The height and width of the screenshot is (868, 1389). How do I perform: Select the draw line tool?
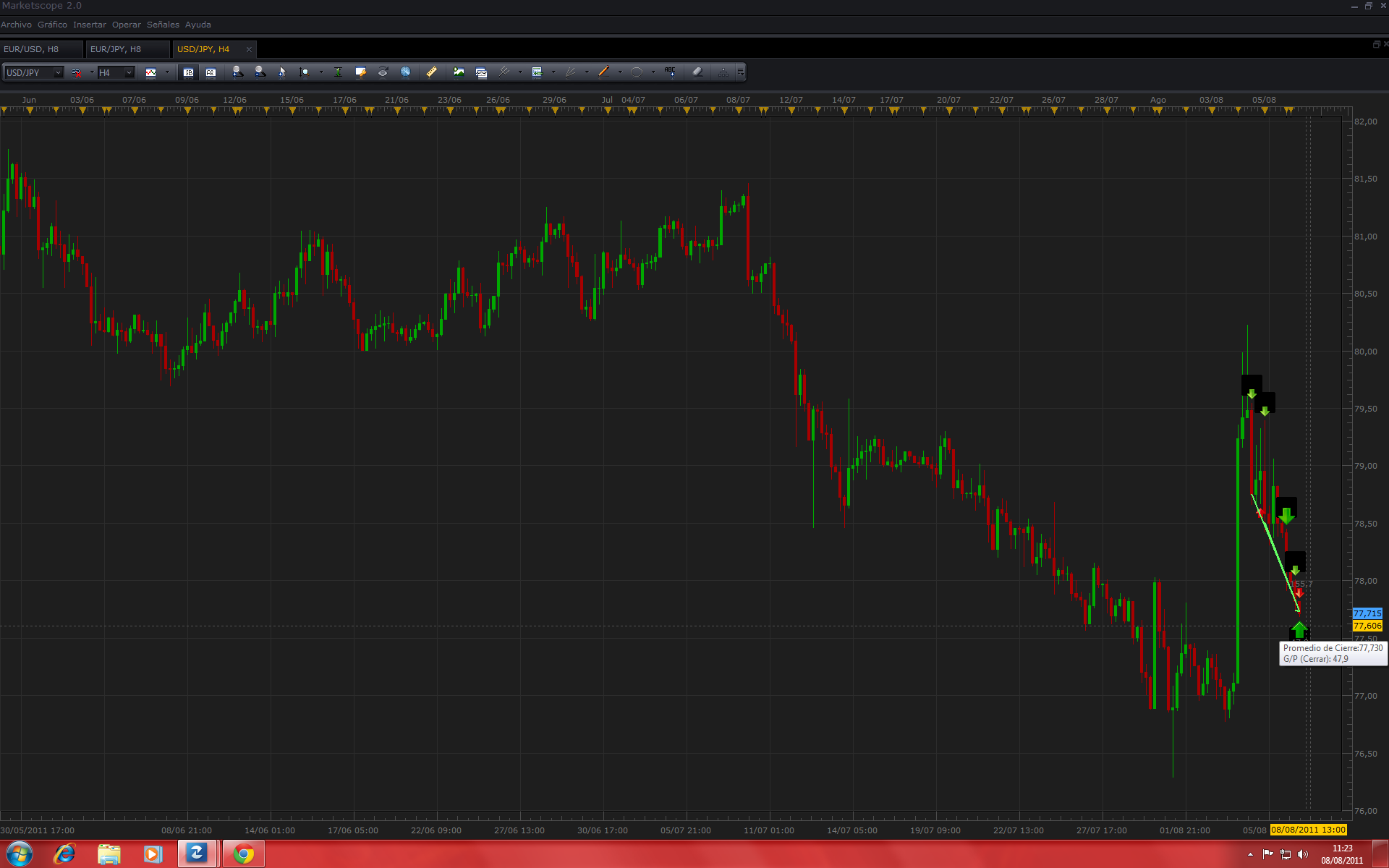[604, 72]
